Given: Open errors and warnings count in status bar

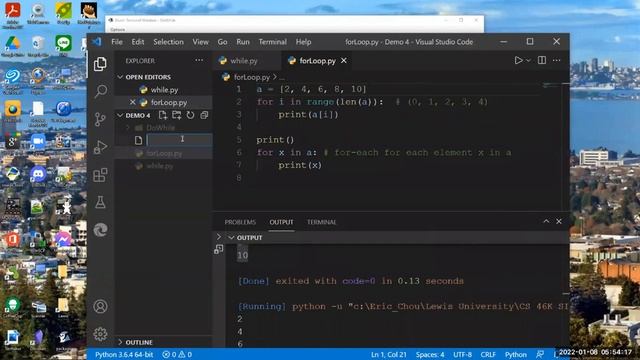Looking at the screenshot, I should click(177, 354).
